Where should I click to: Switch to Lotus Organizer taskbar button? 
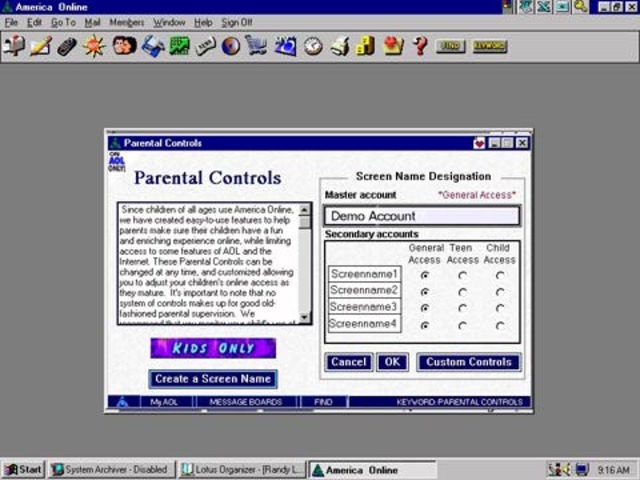click(242, 469)
